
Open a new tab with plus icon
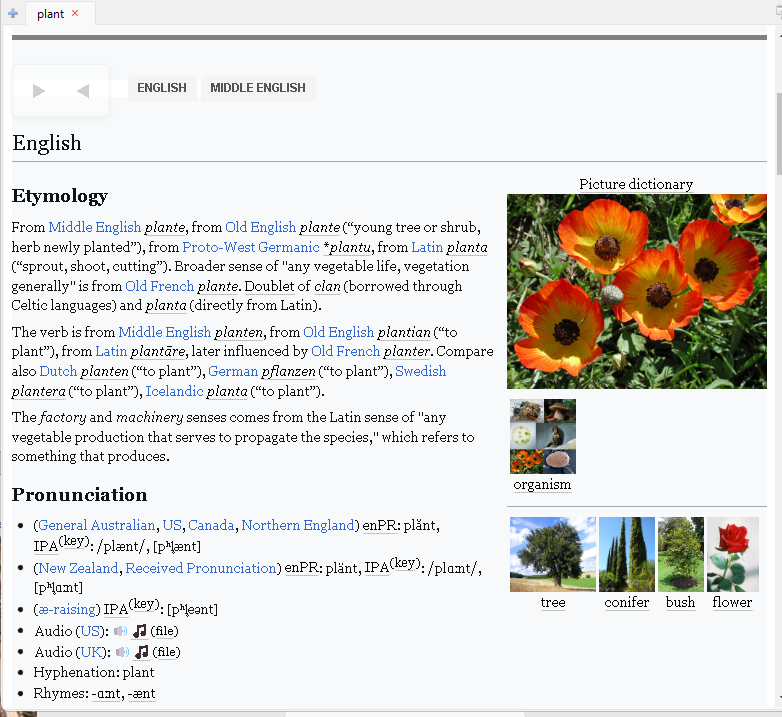click(x=13, y=14)
